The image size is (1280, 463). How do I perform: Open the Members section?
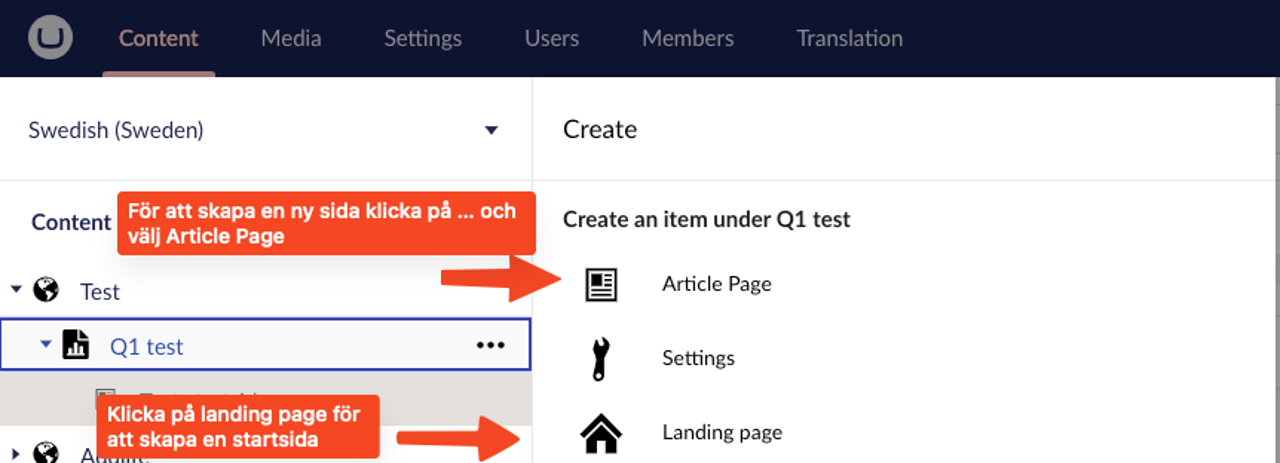pyautogui.click(x=688, y=39)
